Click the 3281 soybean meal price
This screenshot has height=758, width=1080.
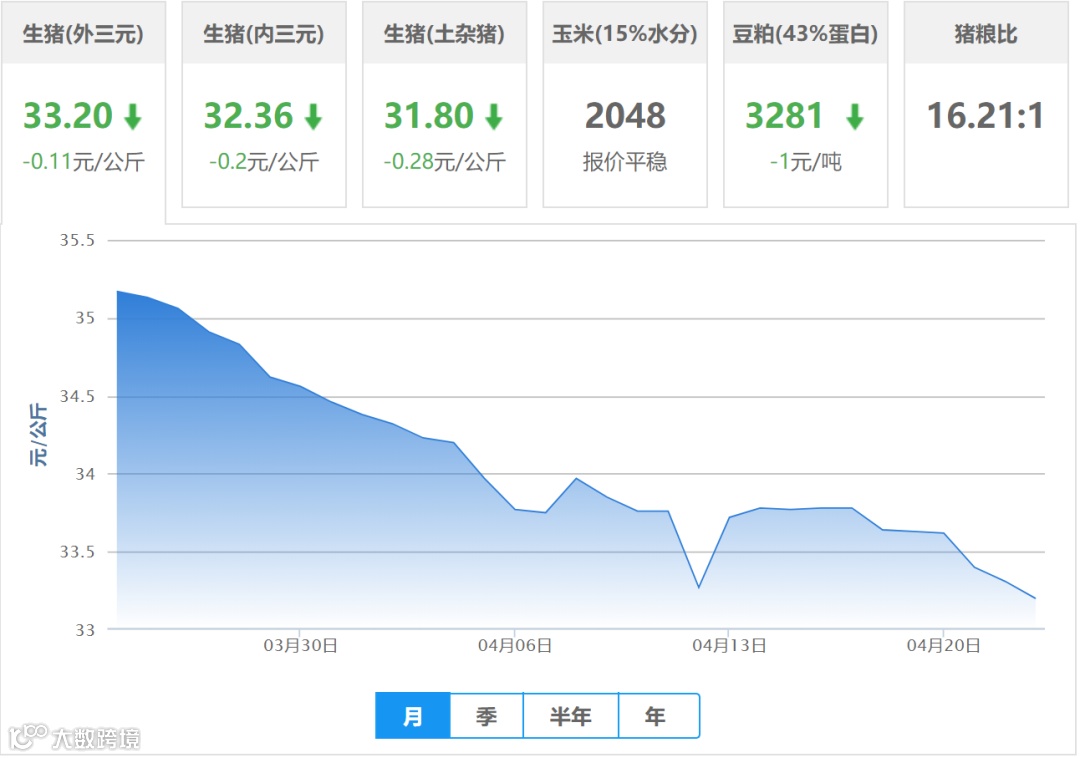click(x=785, y=116)
